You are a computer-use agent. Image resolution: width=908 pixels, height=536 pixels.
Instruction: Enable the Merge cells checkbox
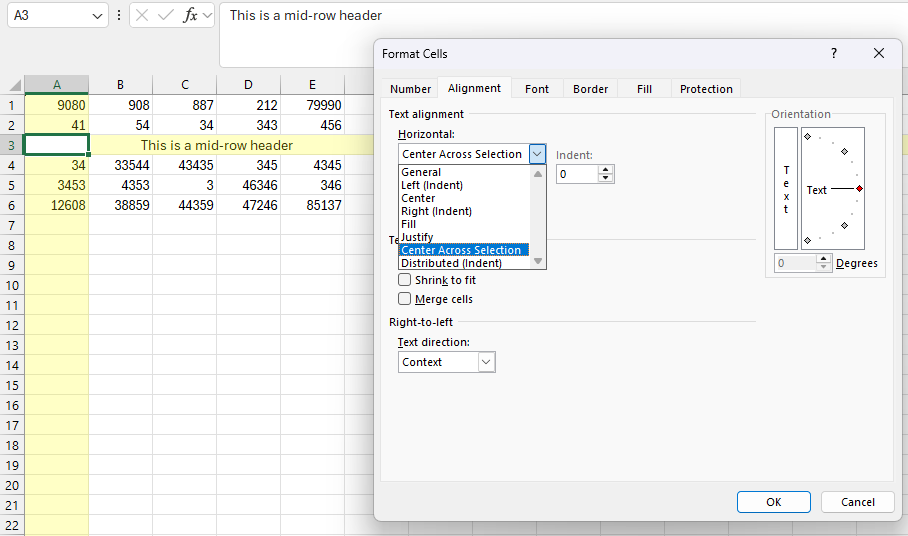(405, 299)
